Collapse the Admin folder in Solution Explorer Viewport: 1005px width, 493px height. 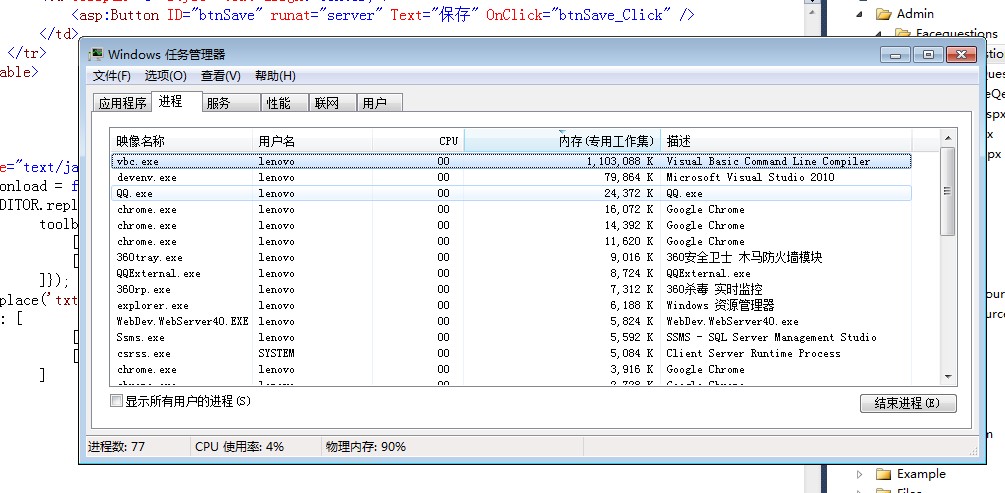click(x=860, y=14)
